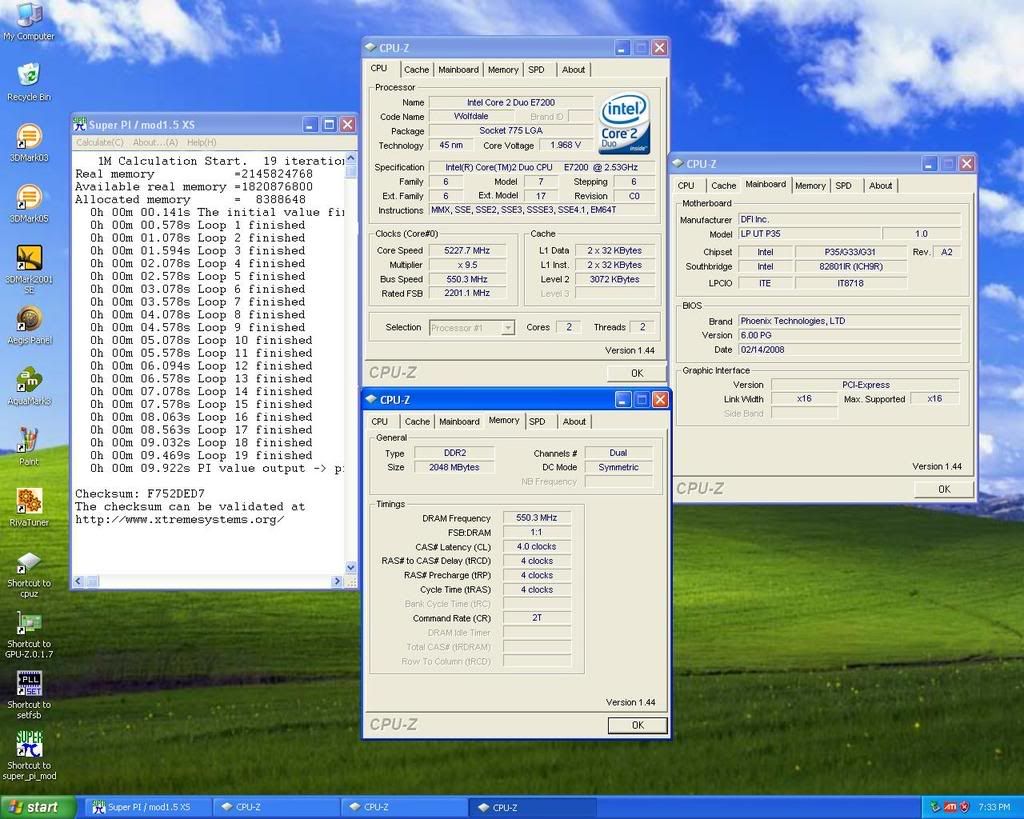
Task: Open Shortcut to GPU-Z.0.1.7 icon
Action: (29, 635)
